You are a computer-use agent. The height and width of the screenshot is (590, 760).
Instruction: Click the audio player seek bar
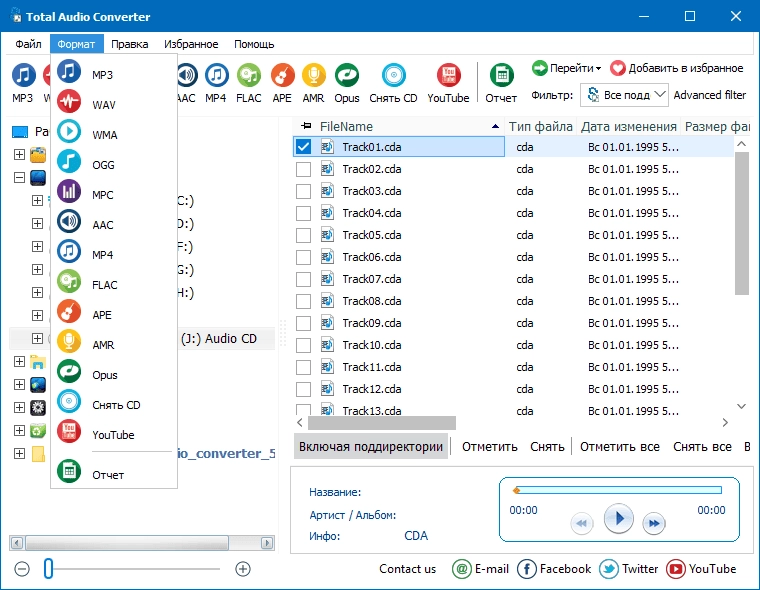click(x=618, y=490)
